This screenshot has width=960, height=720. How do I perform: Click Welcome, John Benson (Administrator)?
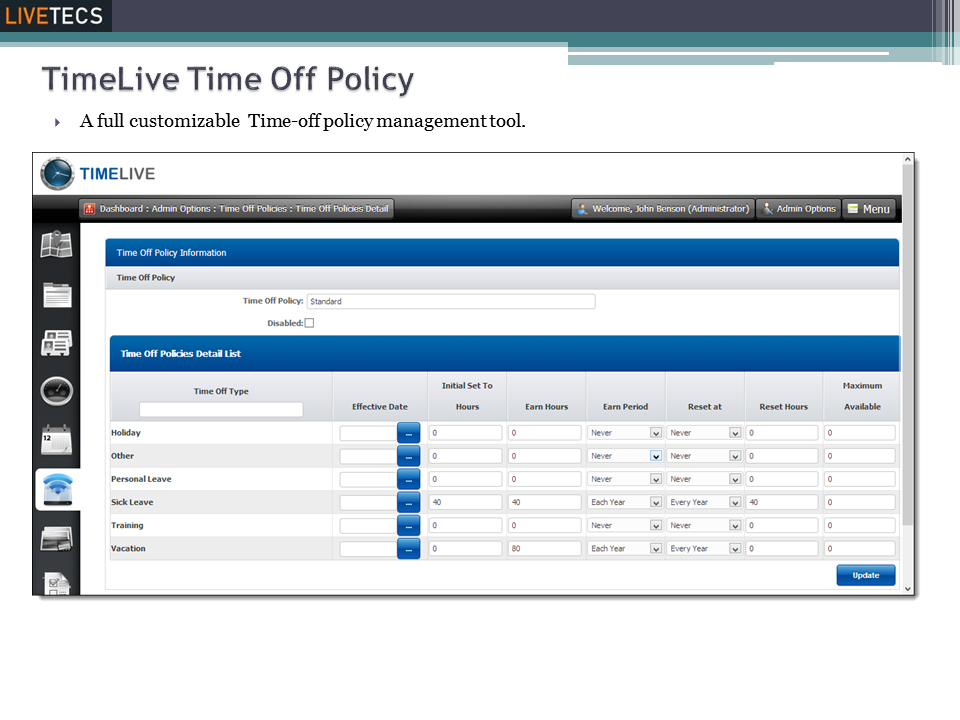tap(663, 209)
